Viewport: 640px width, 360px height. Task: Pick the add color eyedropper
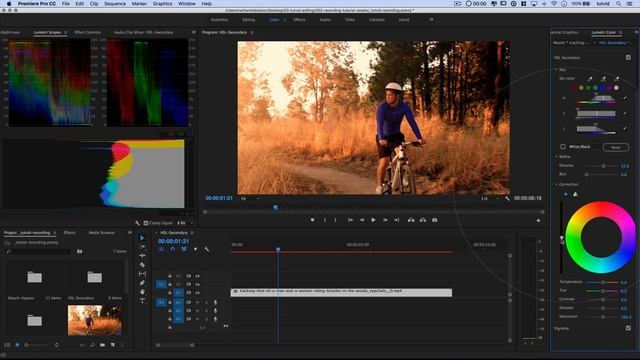[x=603, y=78]
